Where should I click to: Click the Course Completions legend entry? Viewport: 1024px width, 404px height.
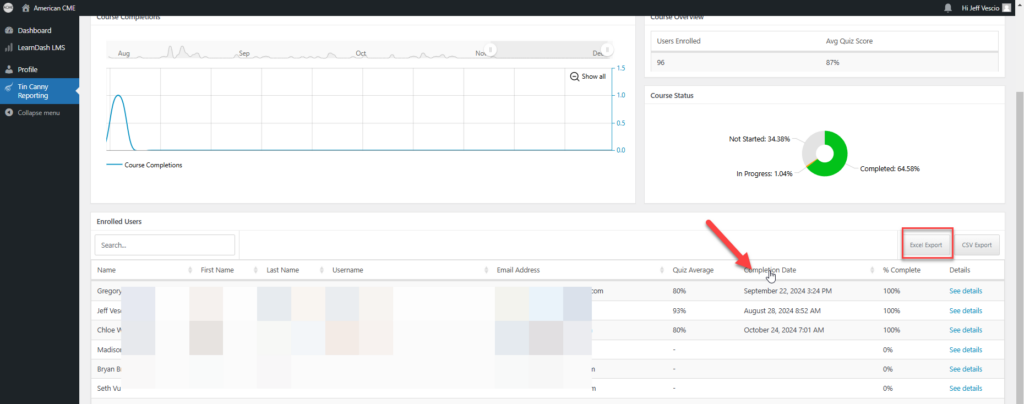(x=144, y=165)
